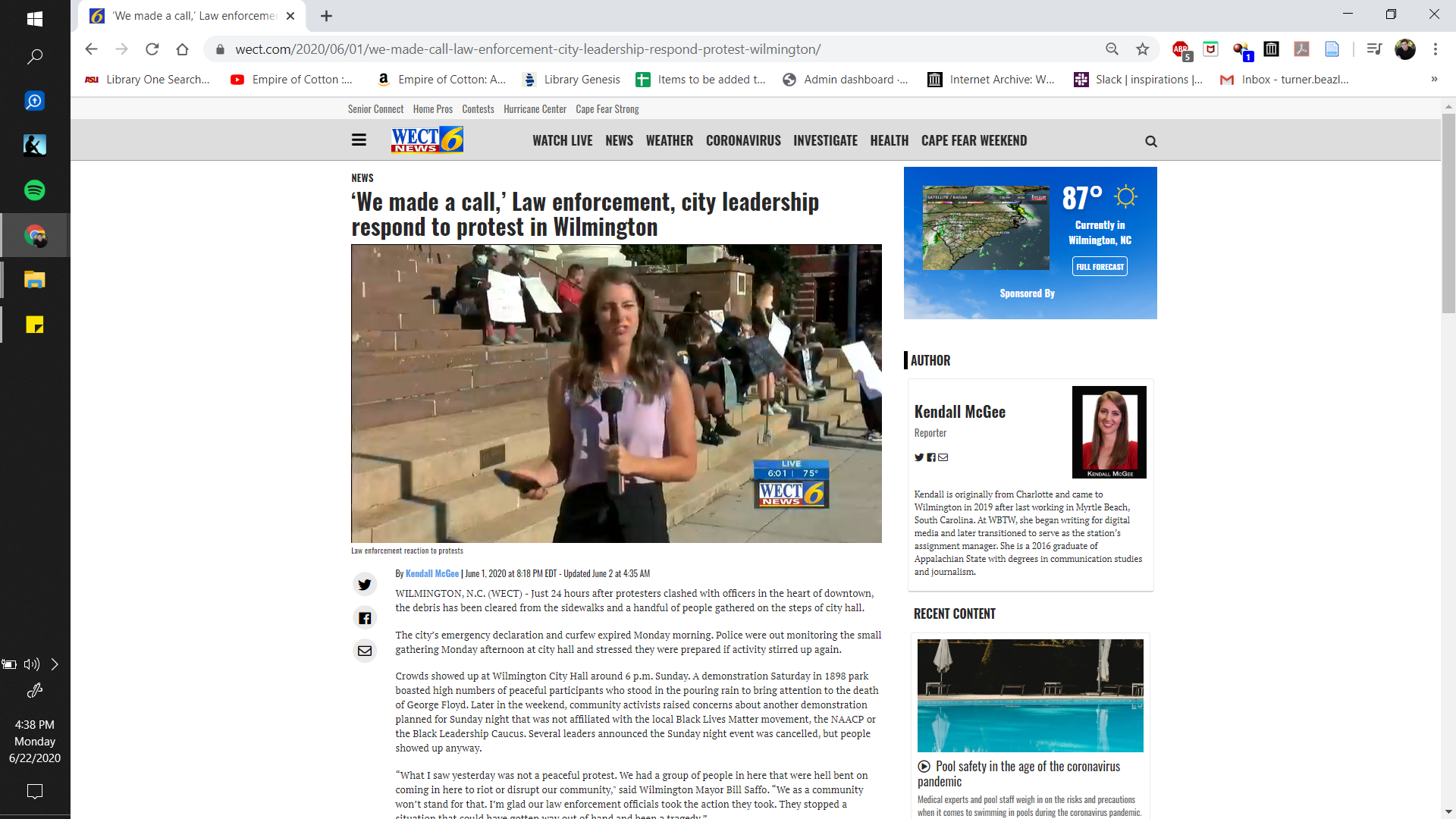The image size is (1456, 819).
Task: Open the CORONAVIRUS nav section
Action: 742,141
